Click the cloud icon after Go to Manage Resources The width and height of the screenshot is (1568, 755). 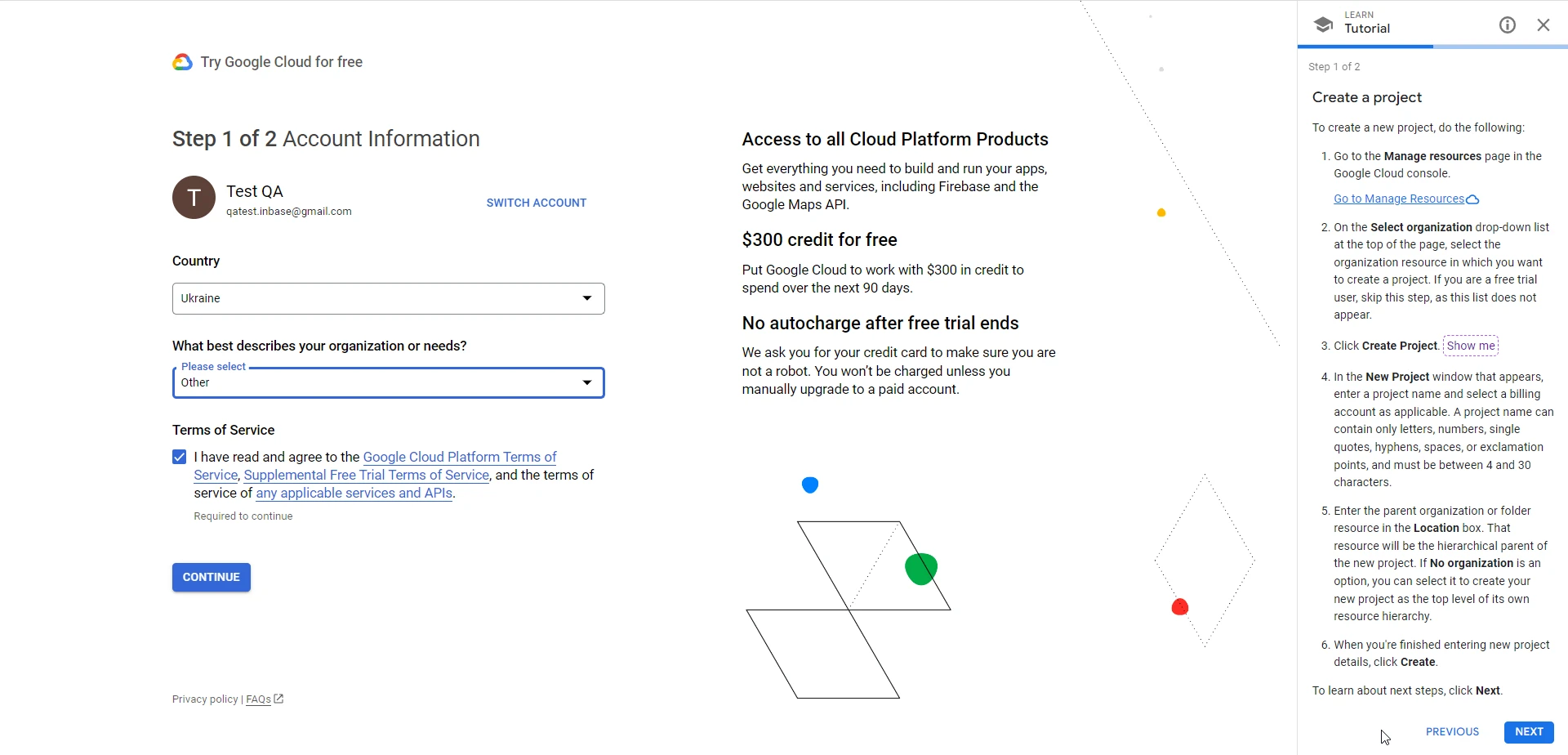(x=1472, y=199)
